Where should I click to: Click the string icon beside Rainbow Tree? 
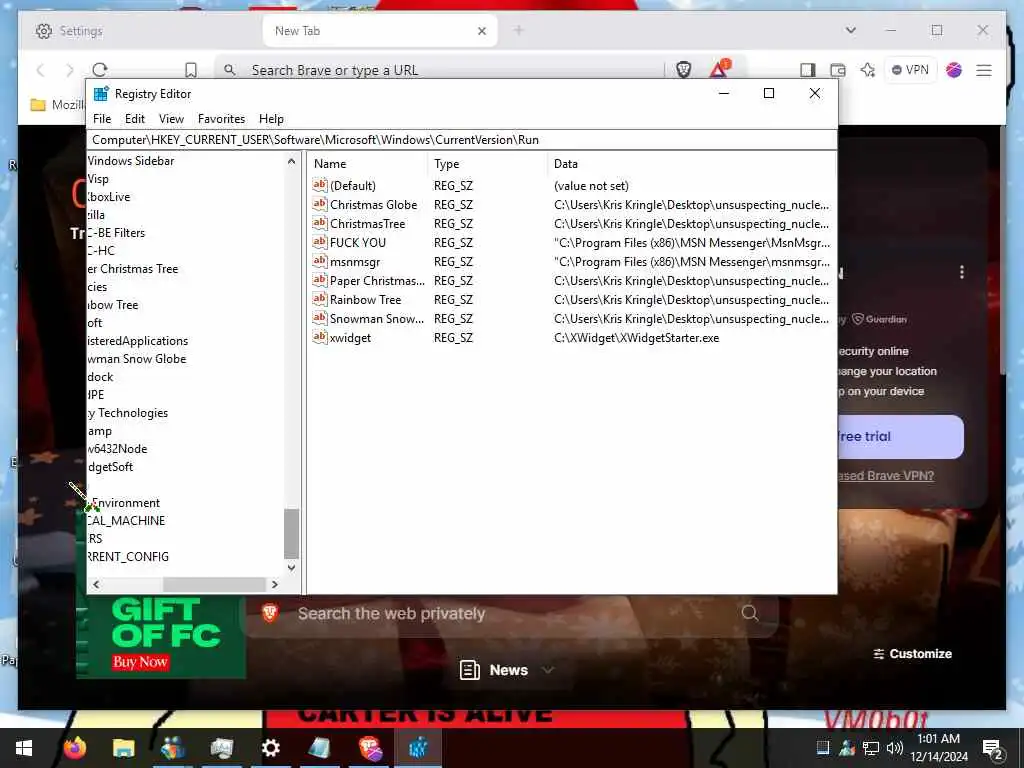pyautogui.click(x=319, y=299)
